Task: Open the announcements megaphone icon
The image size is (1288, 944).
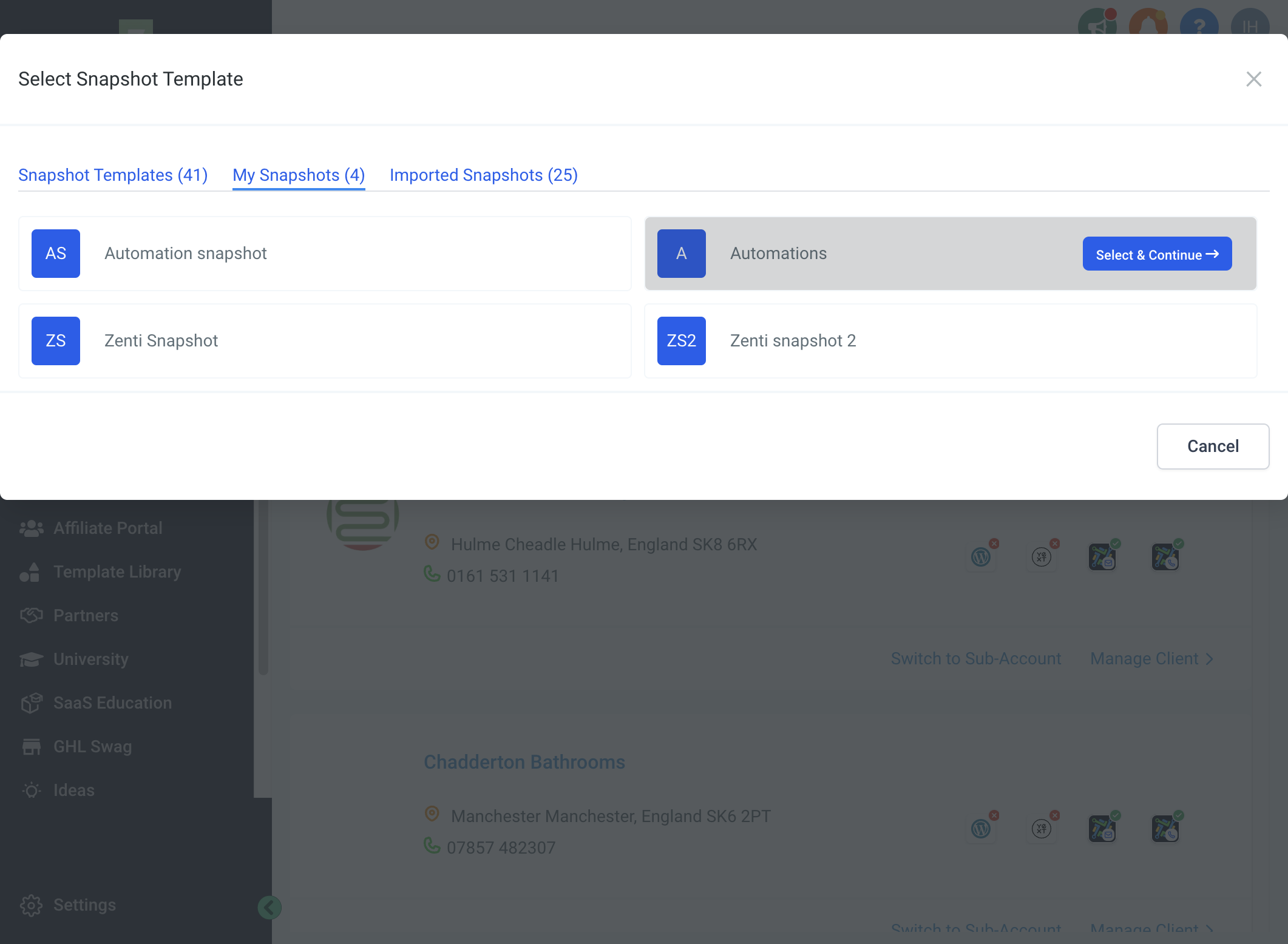Action: coord(1097,22)
